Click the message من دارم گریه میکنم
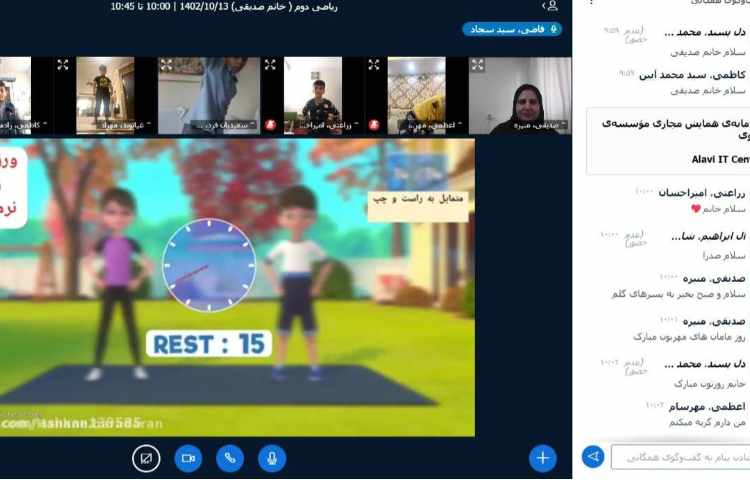Image resolution: width=750 pixels, height=480 pixels. [707, 423]
